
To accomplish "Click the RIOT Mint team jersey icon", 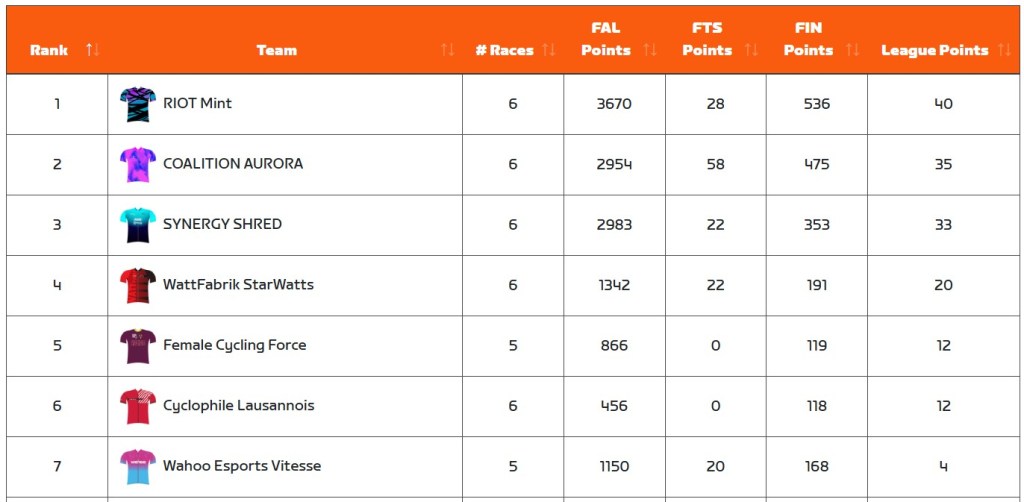I will [x=138, y=104].
